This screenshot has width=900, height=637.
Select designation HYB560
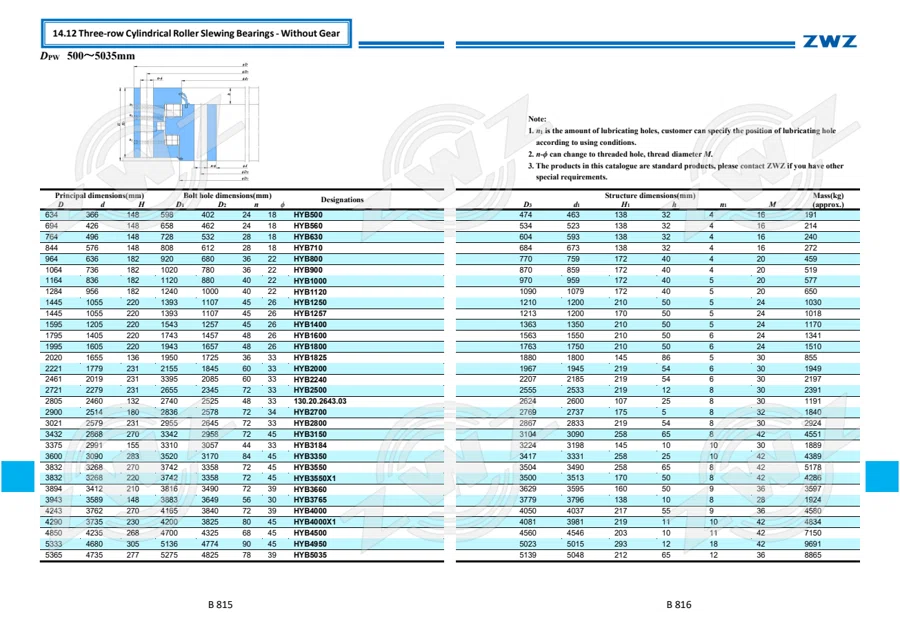308,226
